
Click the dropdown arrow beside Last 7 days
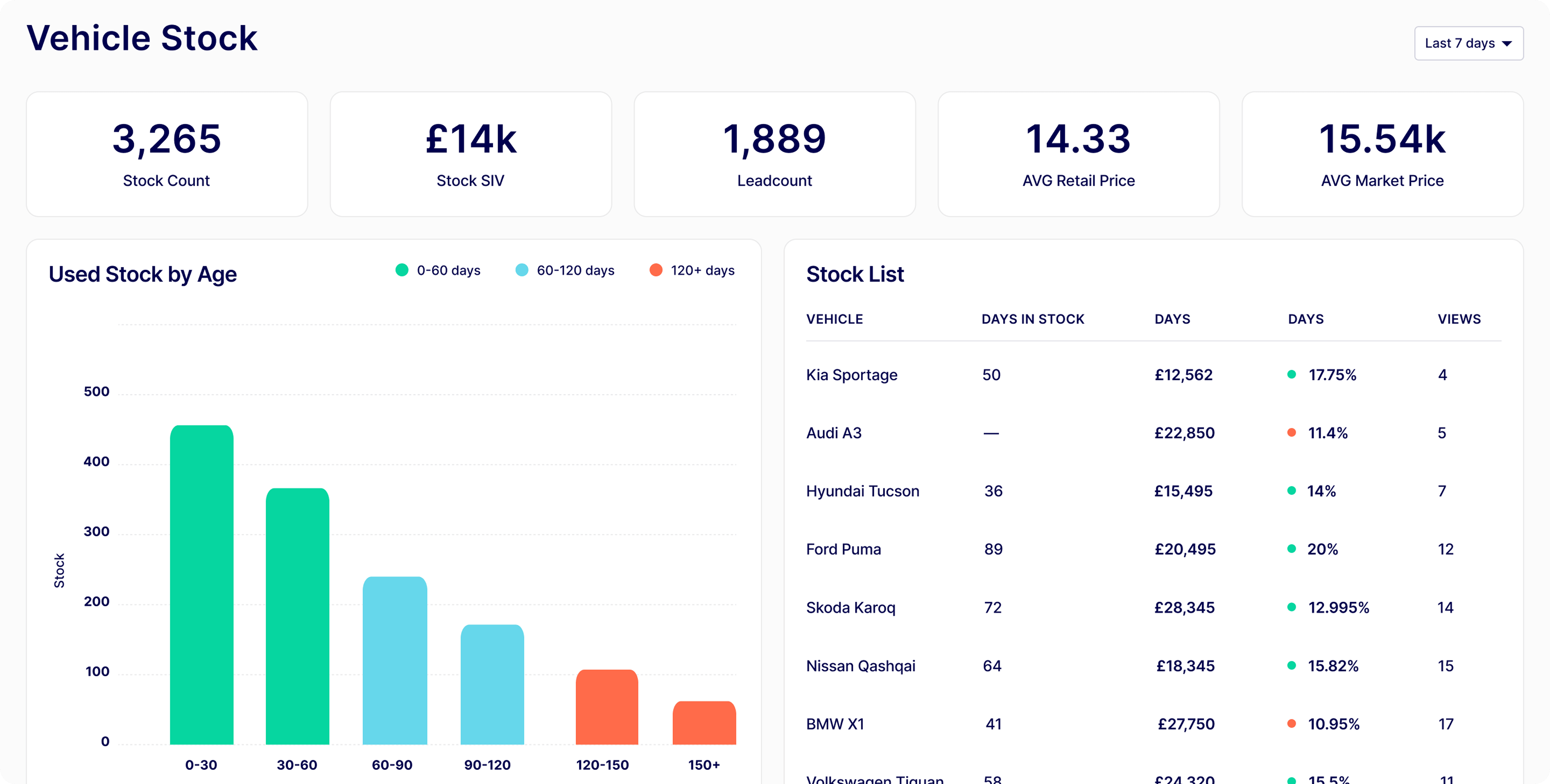click(1507, 44)
